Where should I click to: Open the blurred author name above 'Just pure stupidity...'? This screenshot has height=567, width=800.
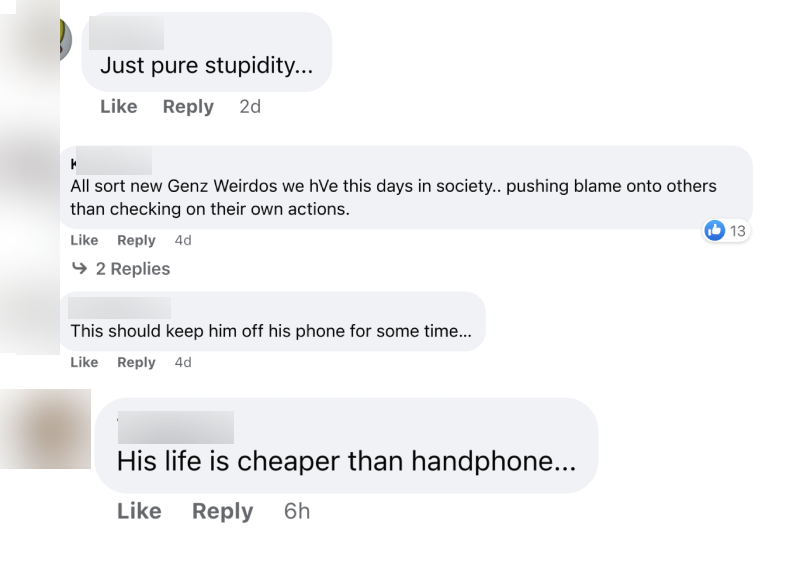point(126,33)
